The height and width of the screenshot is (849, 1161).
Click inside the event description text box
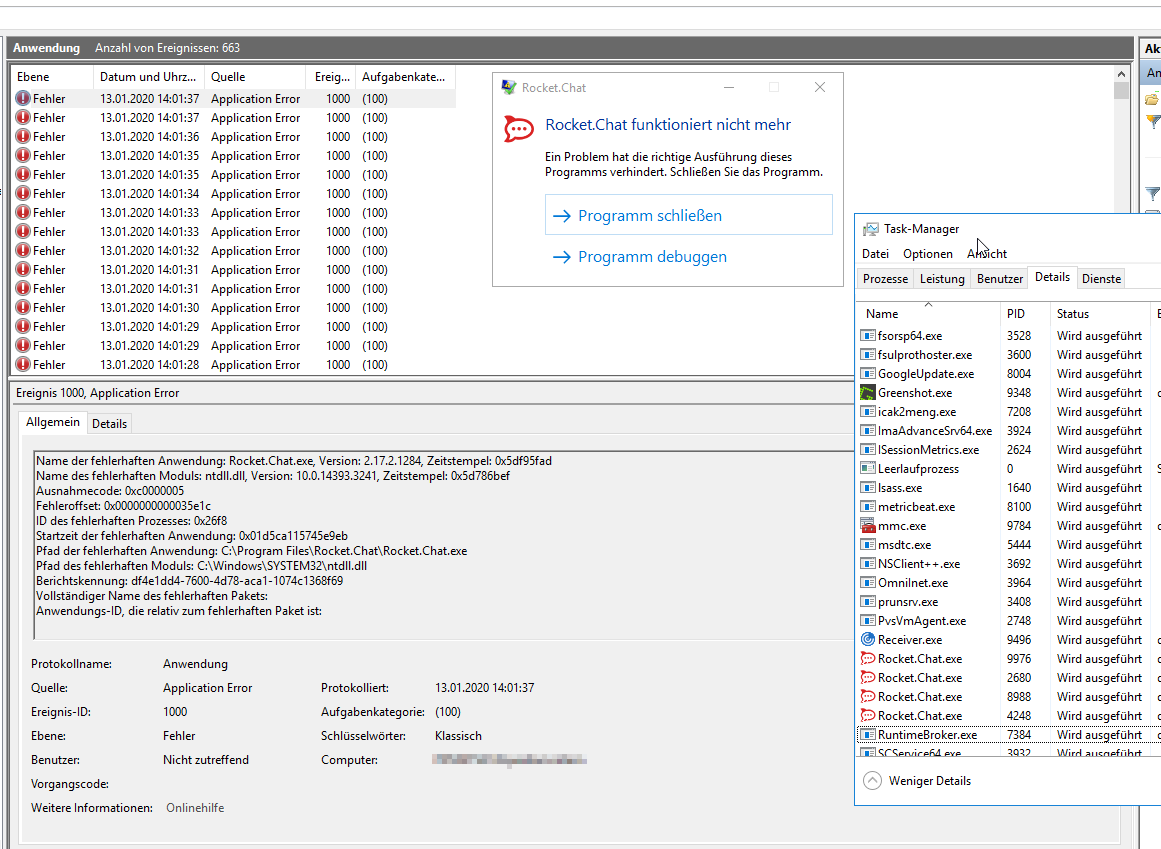443,544
